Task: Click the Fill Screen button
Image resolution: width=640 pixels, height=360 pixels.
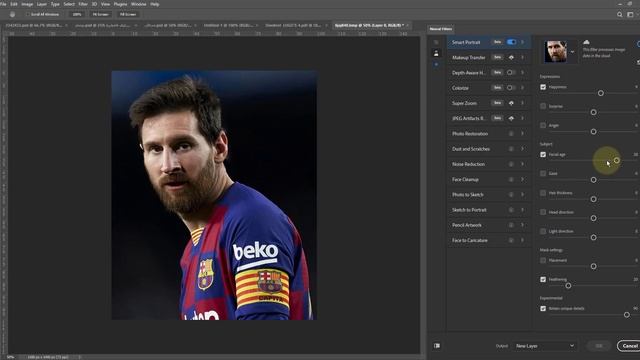Action: click(128, 14)
